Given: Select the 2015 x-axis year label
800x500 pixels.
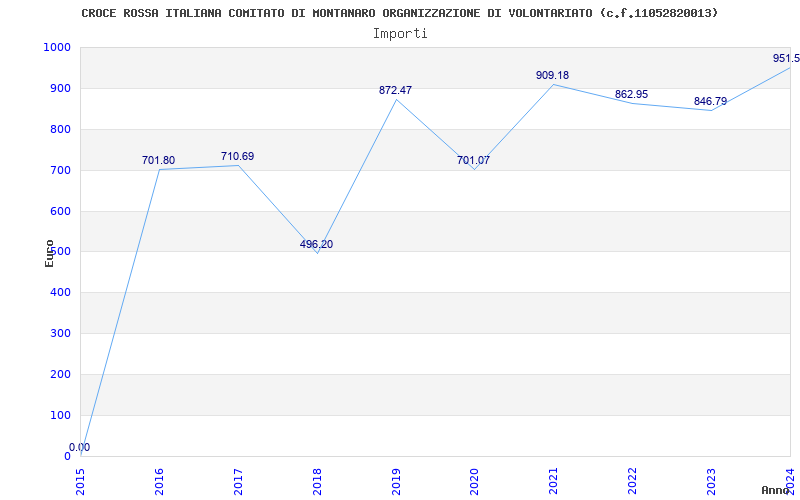Looking at the screenshot, I should click(x=81, y=481).
